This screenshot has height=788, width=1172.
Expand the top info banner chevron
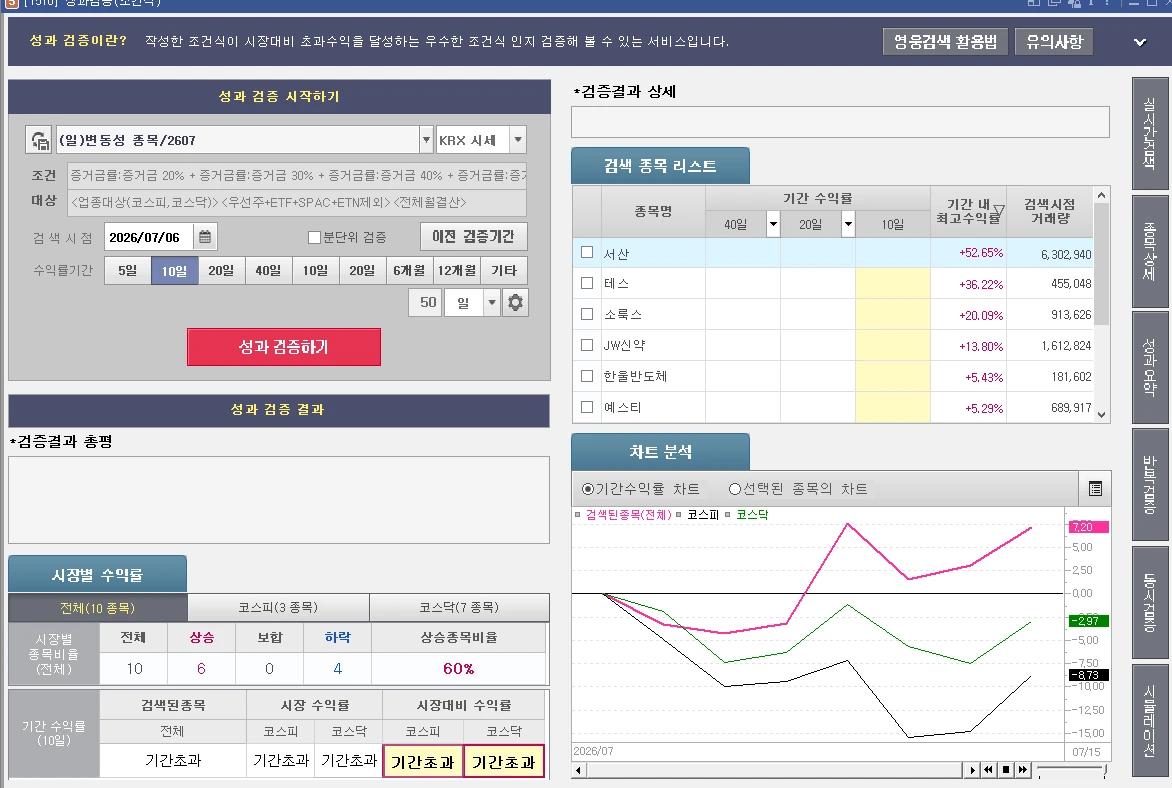click(1139, 42)
